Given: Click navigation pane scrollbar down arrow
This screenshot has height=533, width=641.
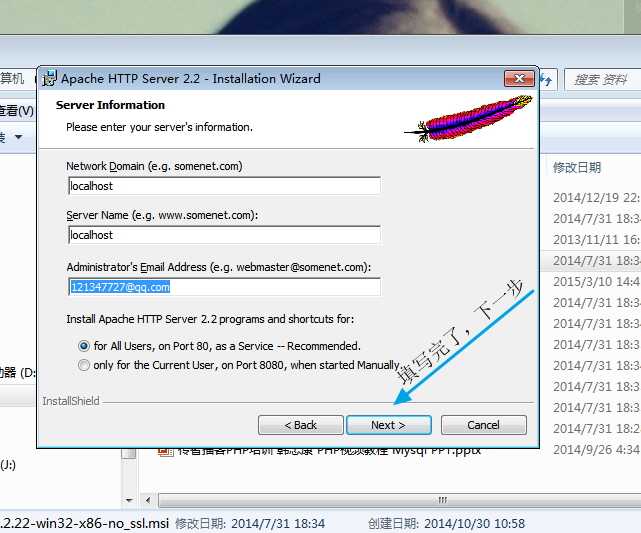Looking at the screenshot, I should 129,500.
